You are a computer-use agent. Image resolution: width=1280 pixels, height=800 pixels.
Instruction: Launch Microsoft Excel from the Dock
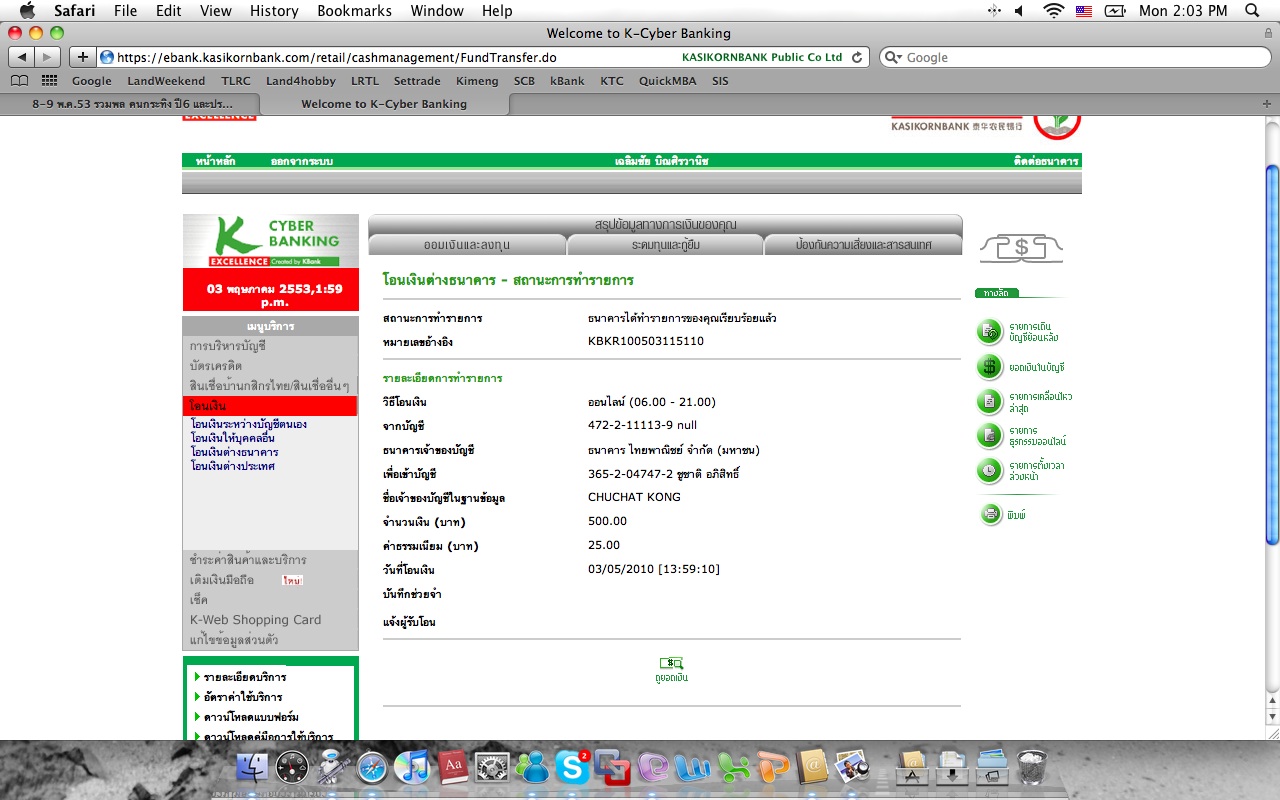pos(733,767)
